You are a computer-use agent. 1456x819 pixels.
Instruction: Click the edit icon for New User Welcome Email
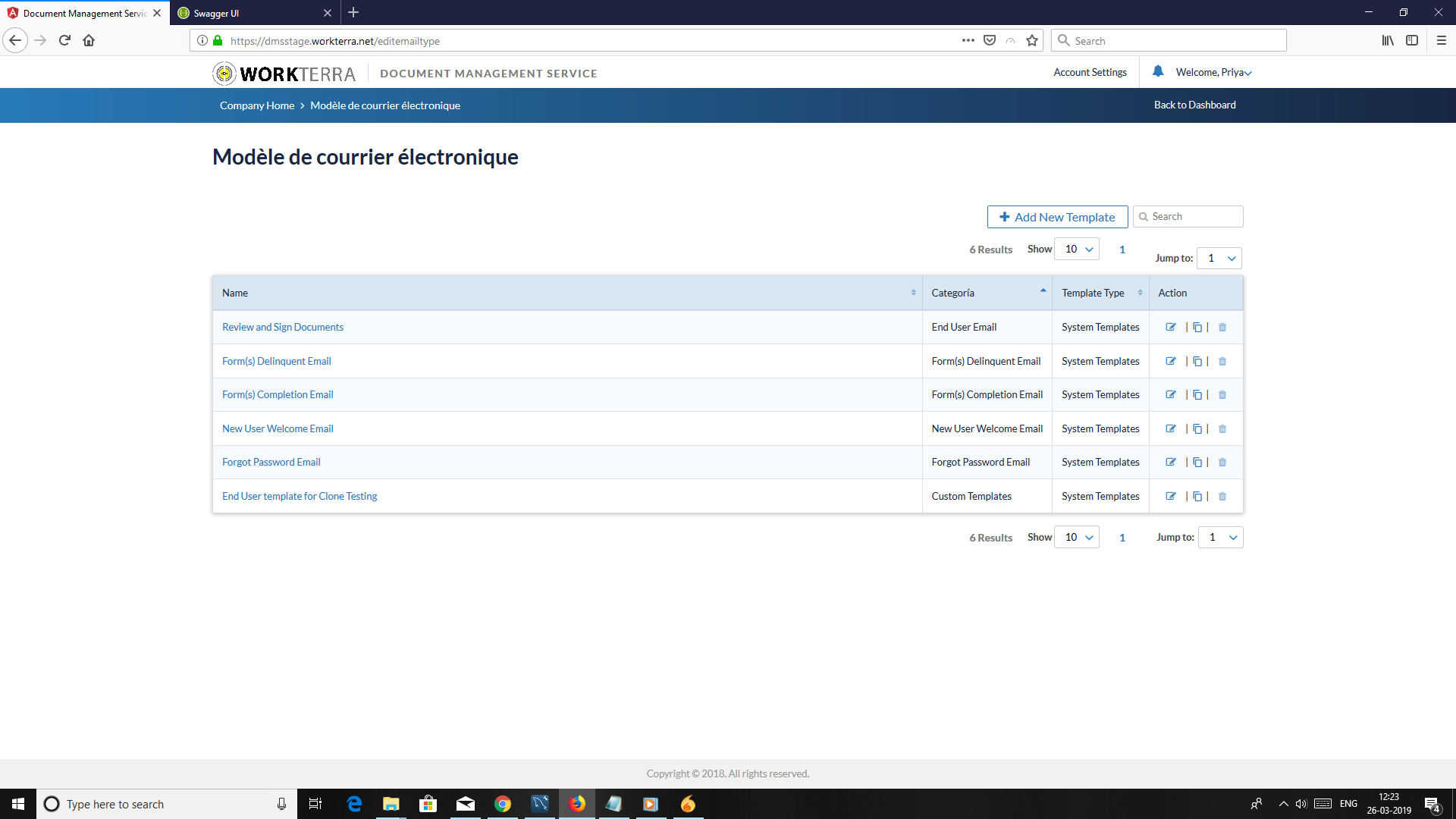[1171, 428]
